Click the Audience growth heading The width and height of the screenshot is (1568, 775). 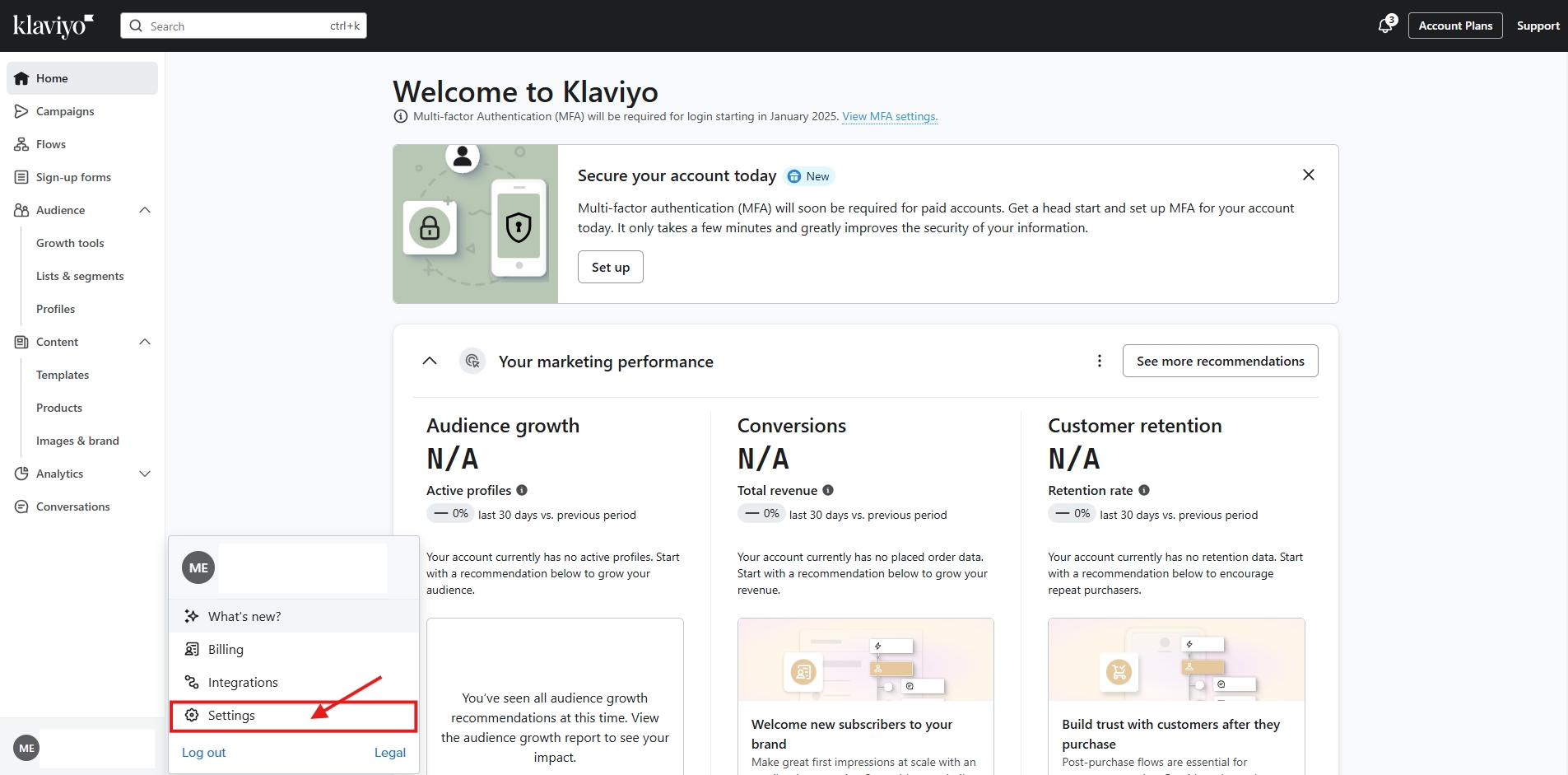(x=503, y=426)
